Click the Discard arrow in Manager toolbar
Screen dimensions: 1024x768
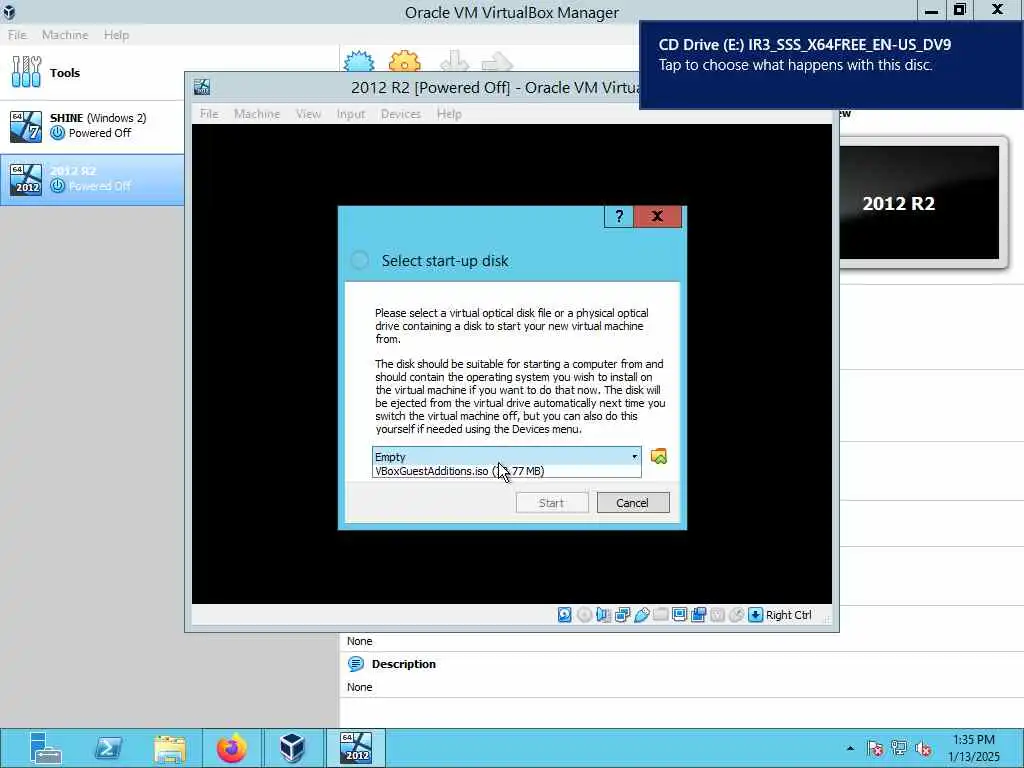[455, 61]
